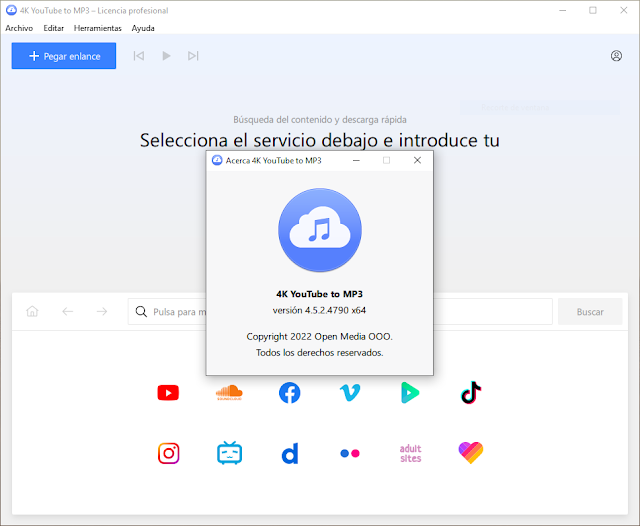Skip to next track
The image size is (640, 526).
tap(193, 56)
